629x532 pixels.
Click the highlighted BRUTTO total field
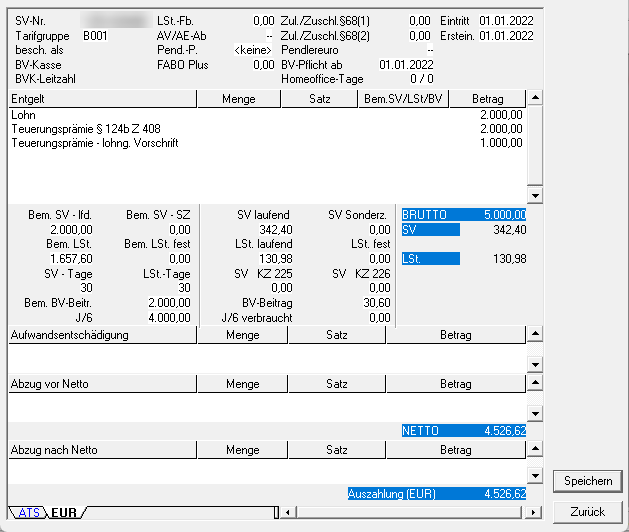463,214
